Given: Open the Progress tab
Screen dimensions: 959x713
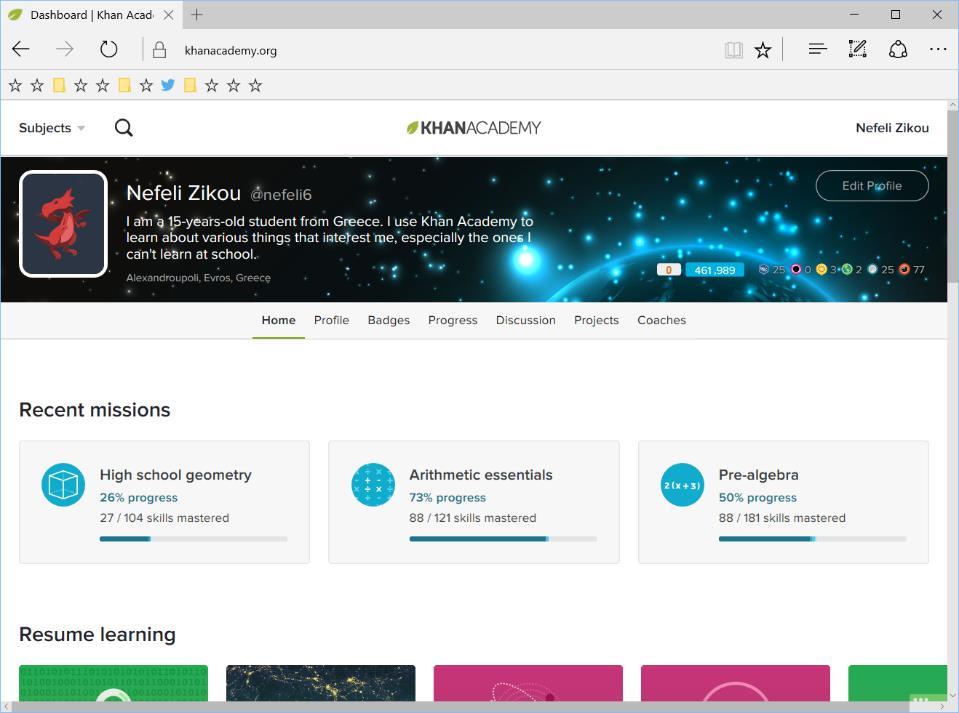Looking at the screenshot, I should 453,320.
